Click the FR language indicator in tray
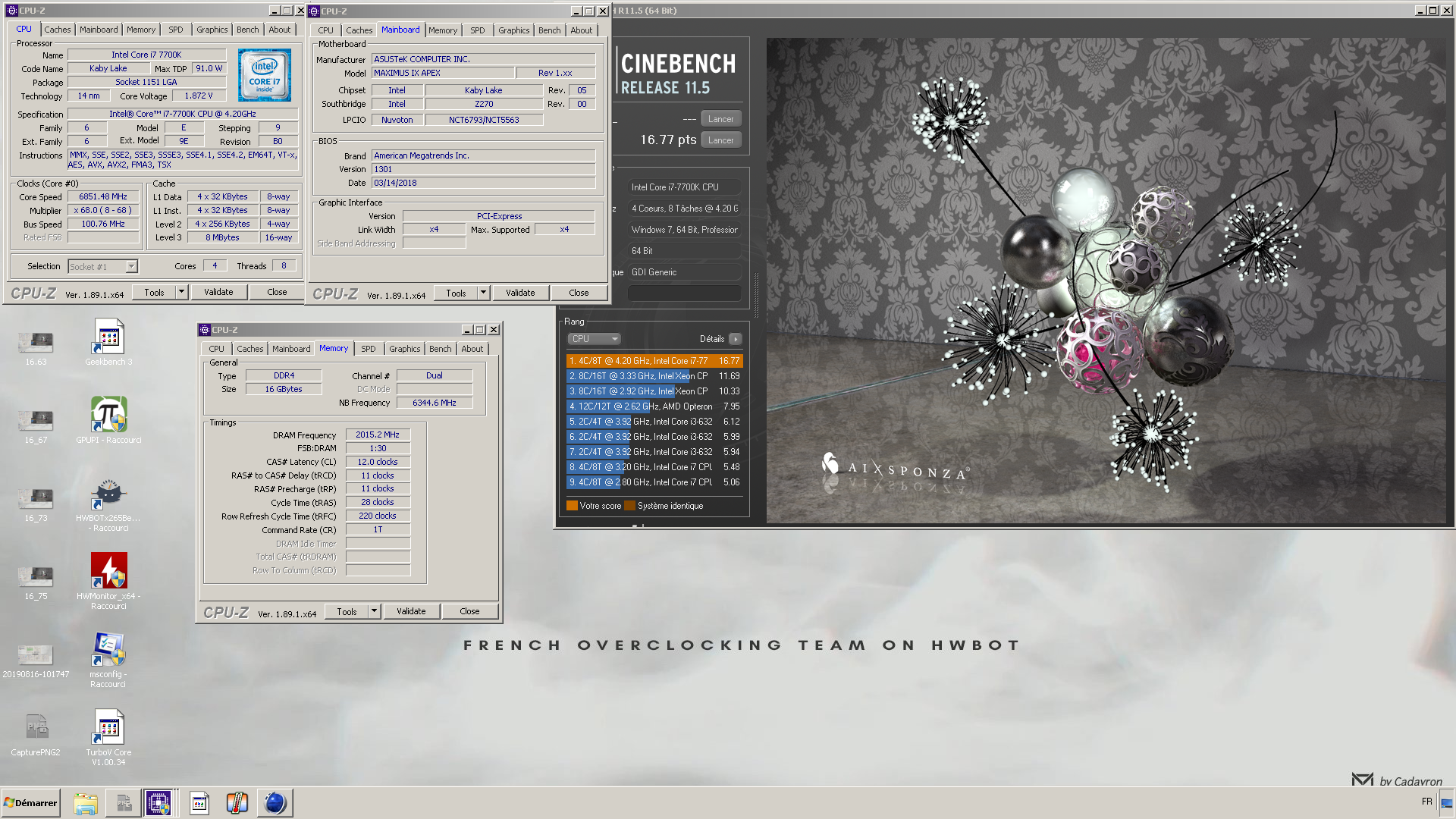 (1426, 802)
